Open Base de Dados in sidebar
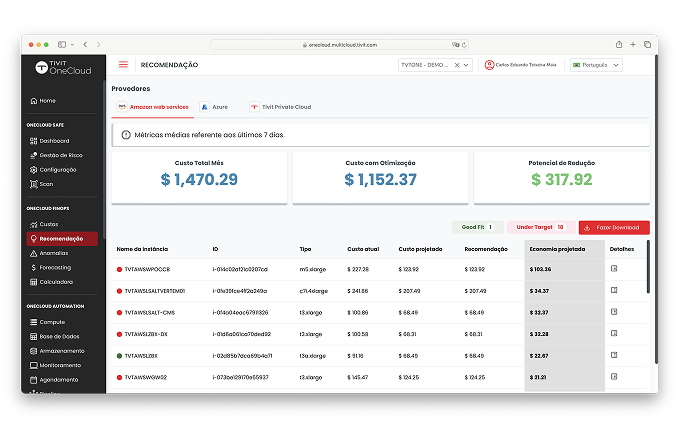This screenshot has width=680, height=442. tap(59, 337)
